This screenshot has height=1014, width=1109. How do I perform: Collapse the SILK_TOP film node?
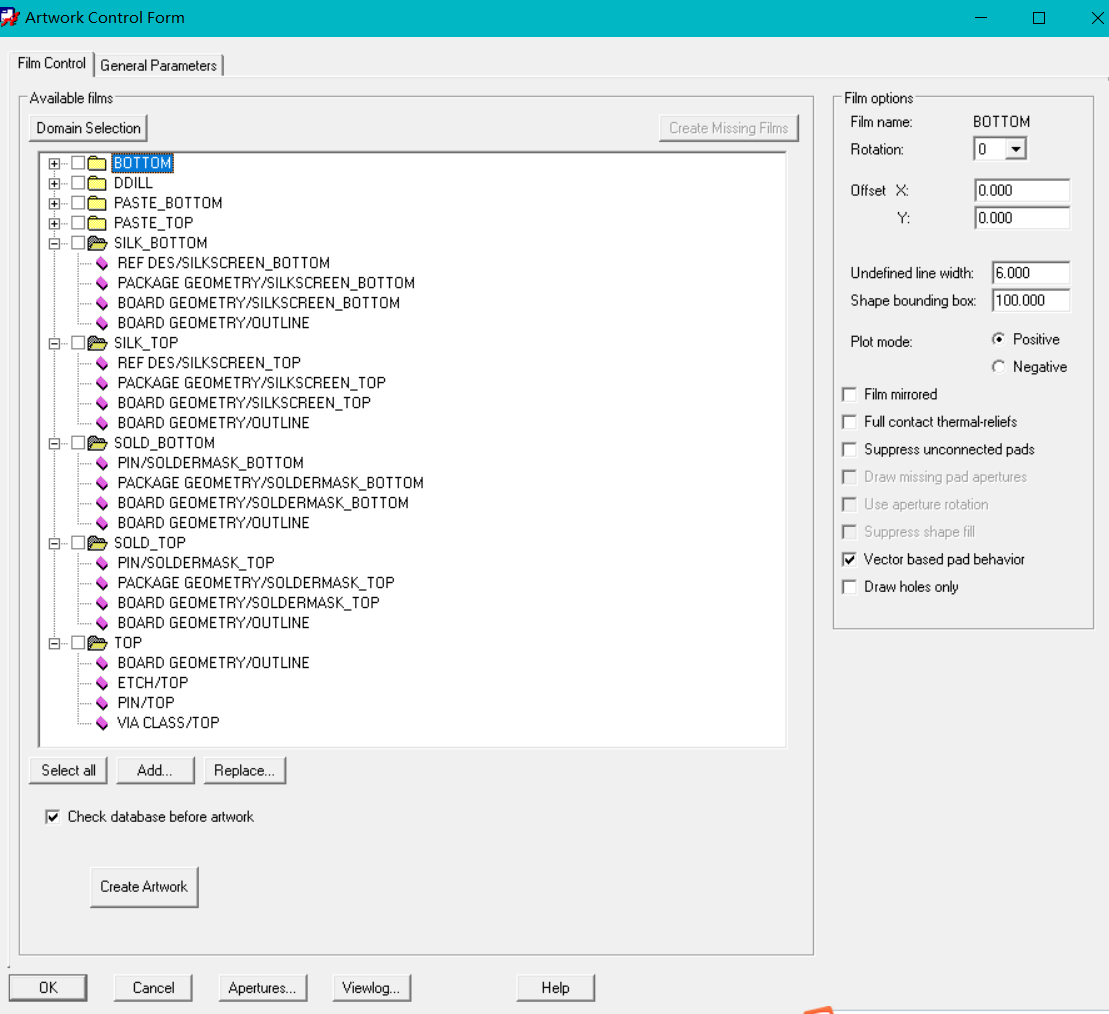pos(54,344)
